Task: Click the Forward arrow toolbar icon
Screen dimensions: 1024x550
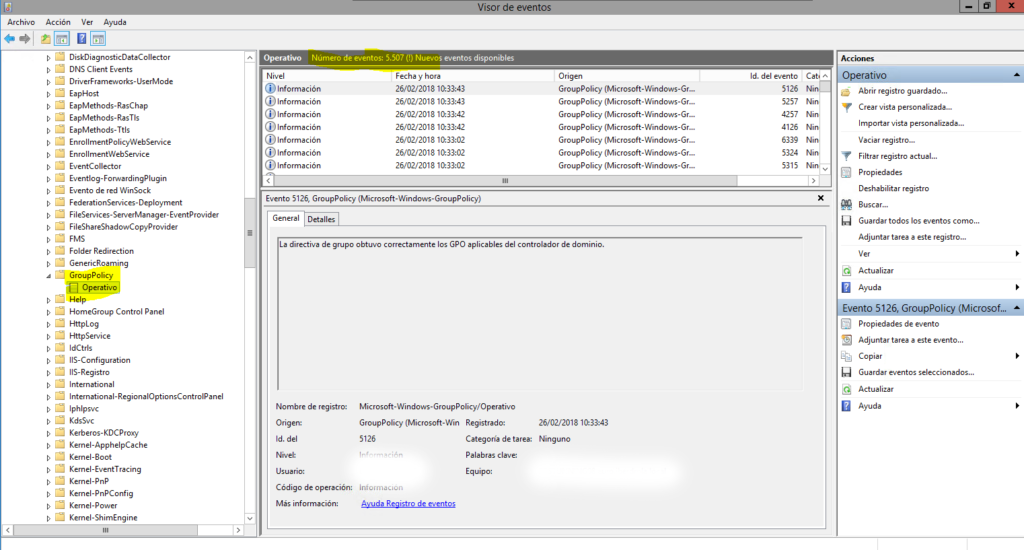Action: [x=25, y=39]
